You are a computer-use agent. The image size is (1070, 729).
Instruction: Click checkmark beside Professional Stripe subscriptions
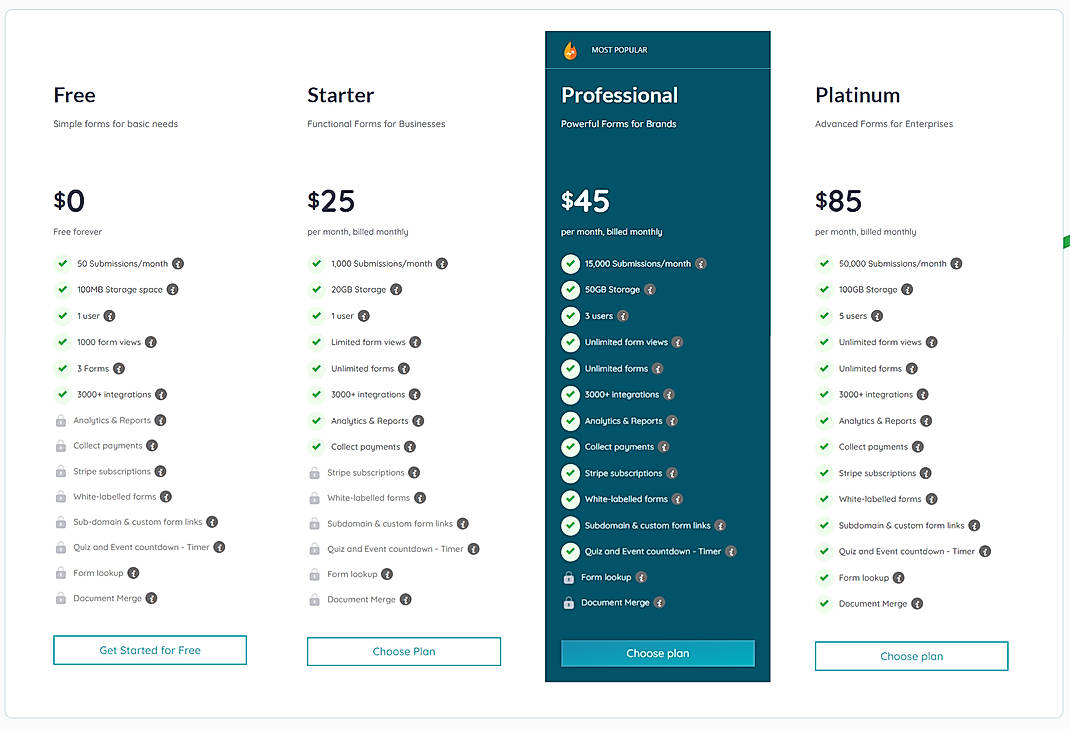tap(570, 473)
